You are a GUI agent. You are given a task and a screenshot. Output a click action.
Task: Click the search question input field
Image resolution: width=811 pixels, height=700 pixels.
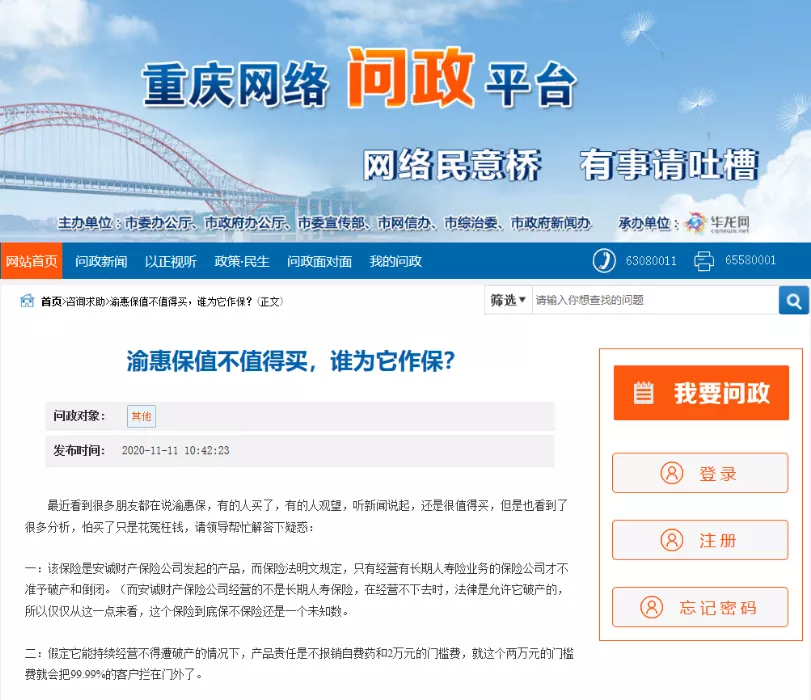tap(654, 300)
